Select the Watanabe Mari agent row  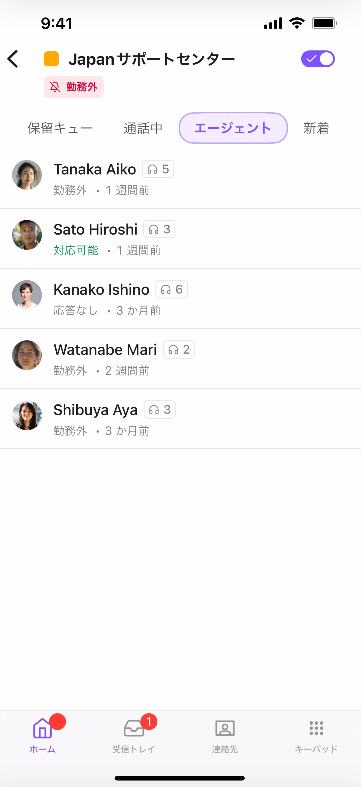[x=180, y=359]
